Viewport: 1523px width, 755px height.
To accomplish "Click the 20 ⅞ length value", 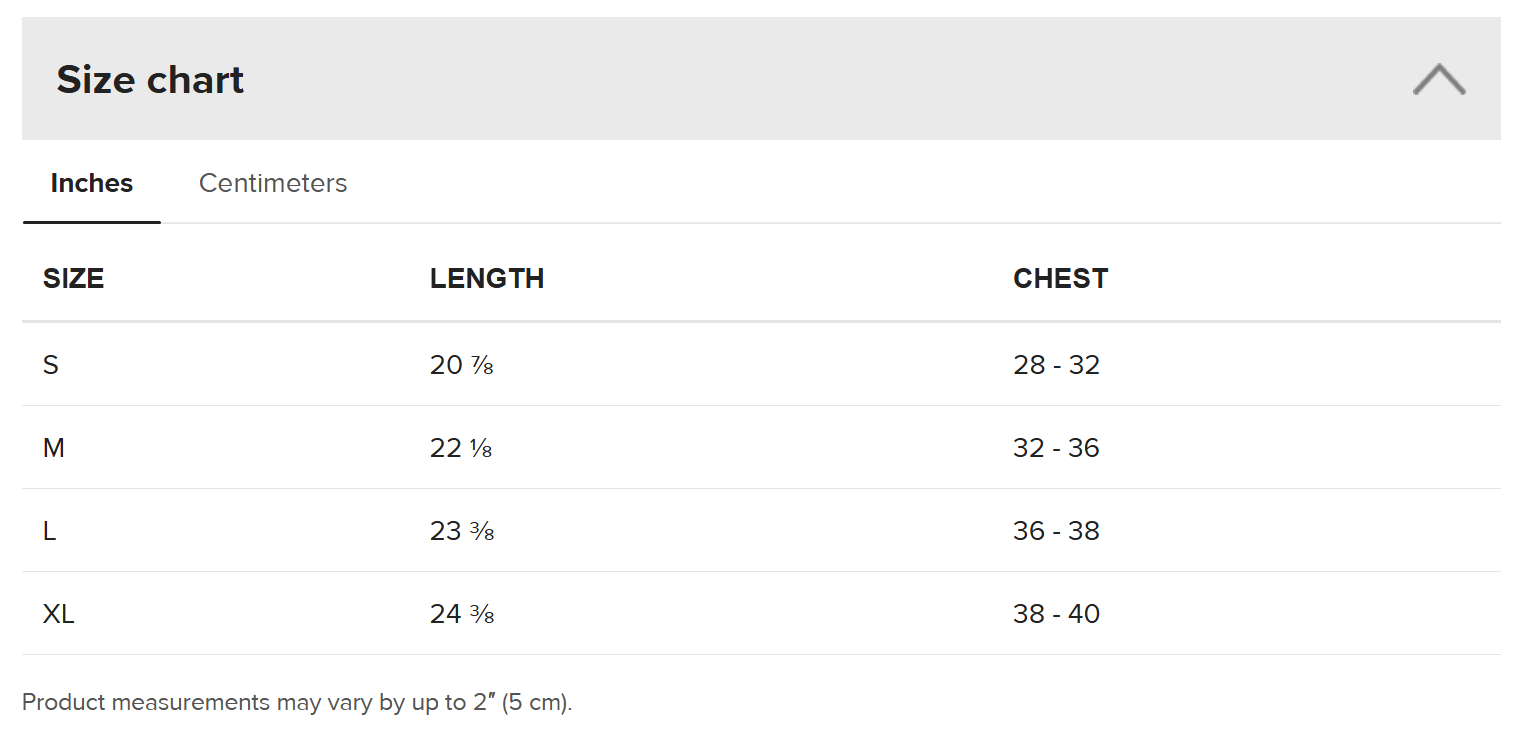I will (462, 365).
